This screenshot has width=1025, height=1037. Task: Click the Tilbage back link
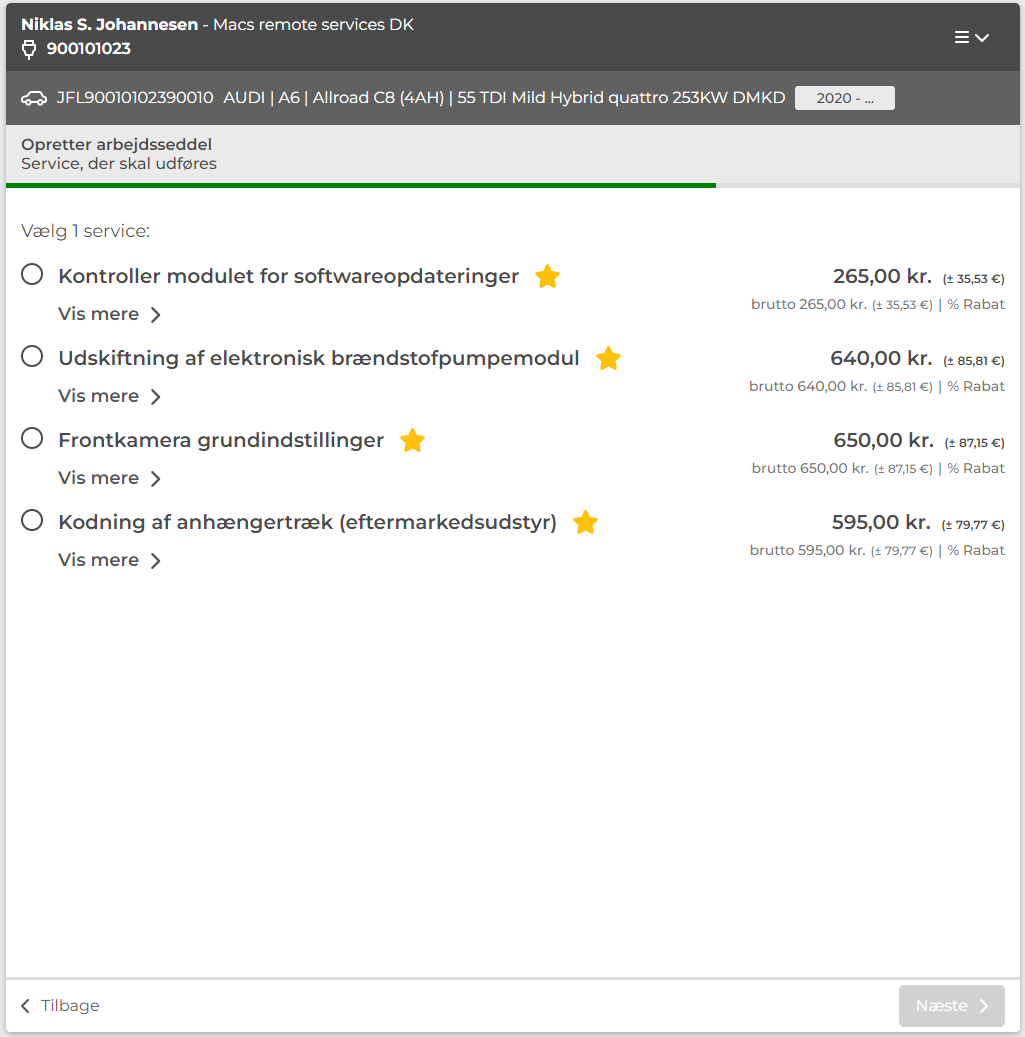click(60, 1006)
